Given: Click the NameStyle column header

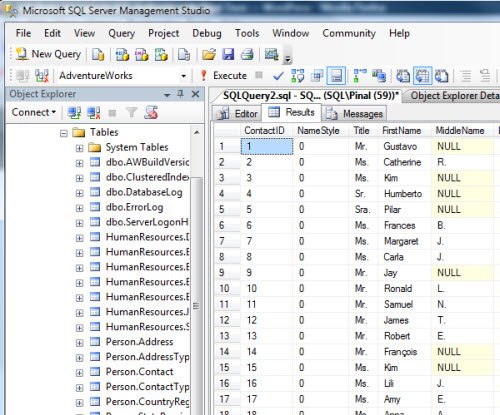Looking at the screenshot, I should [x=321, y=130].
